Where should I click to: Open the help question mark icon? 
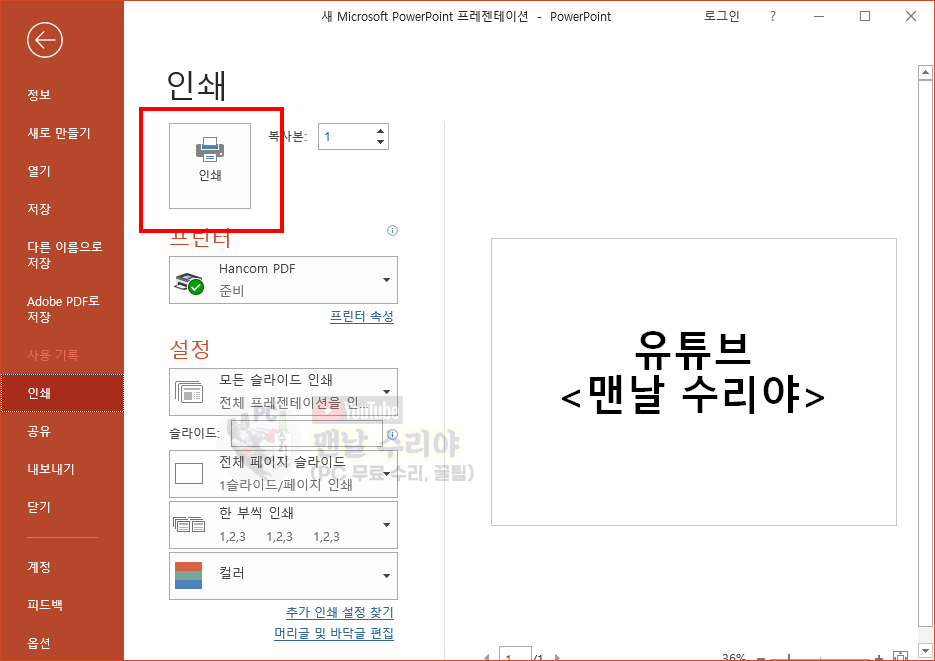tap(773, 17)
